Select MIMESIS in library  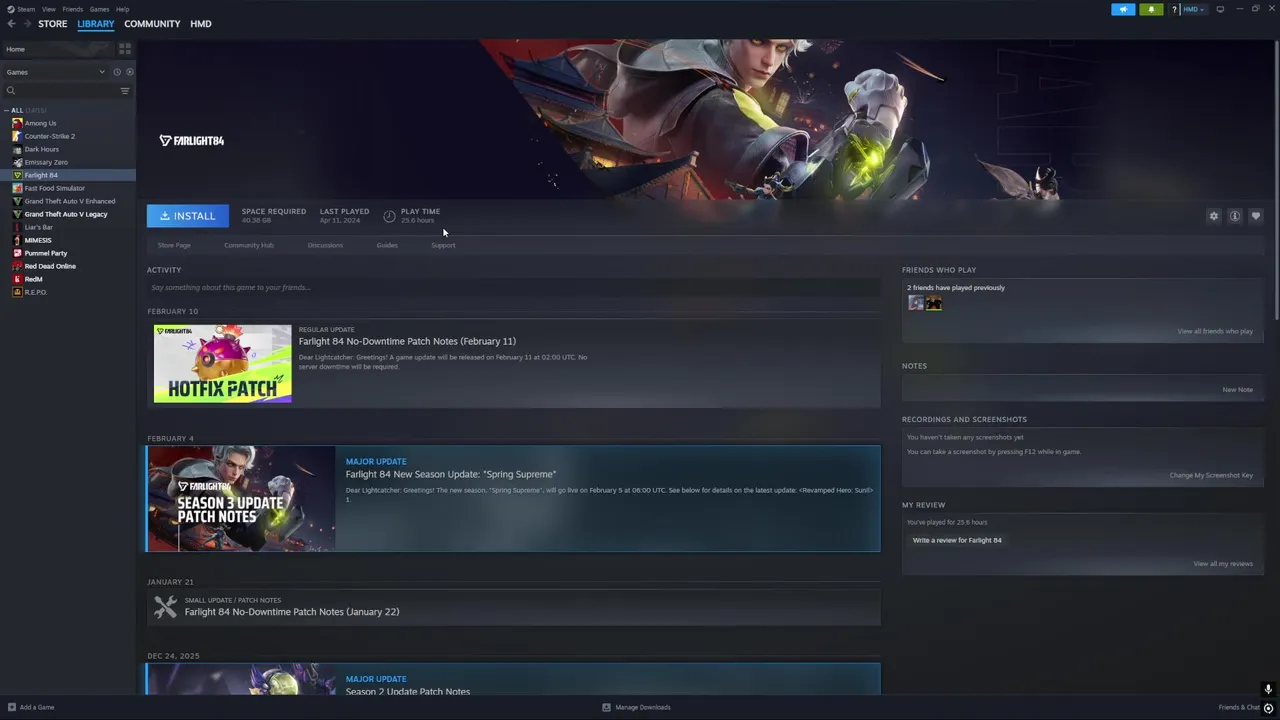68,240
